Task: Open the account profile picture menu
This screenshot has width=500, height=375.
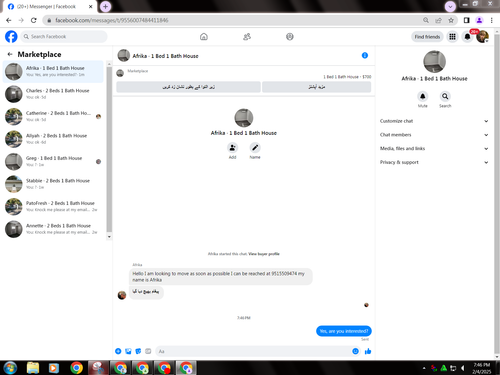Action: [x=482, y=37]
